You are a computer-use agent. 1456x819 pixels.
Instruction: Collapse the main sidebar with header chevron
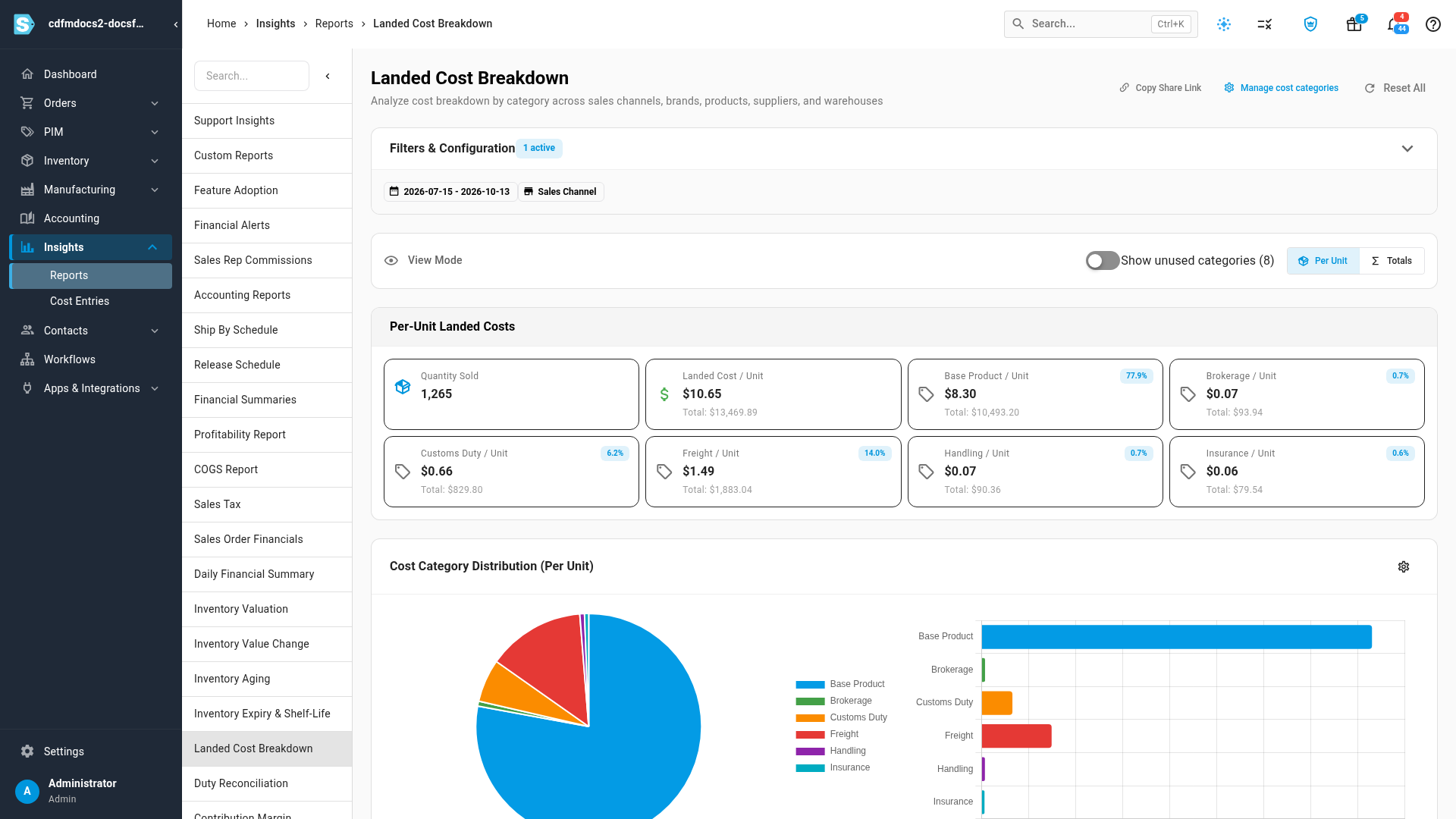[176, 24]
